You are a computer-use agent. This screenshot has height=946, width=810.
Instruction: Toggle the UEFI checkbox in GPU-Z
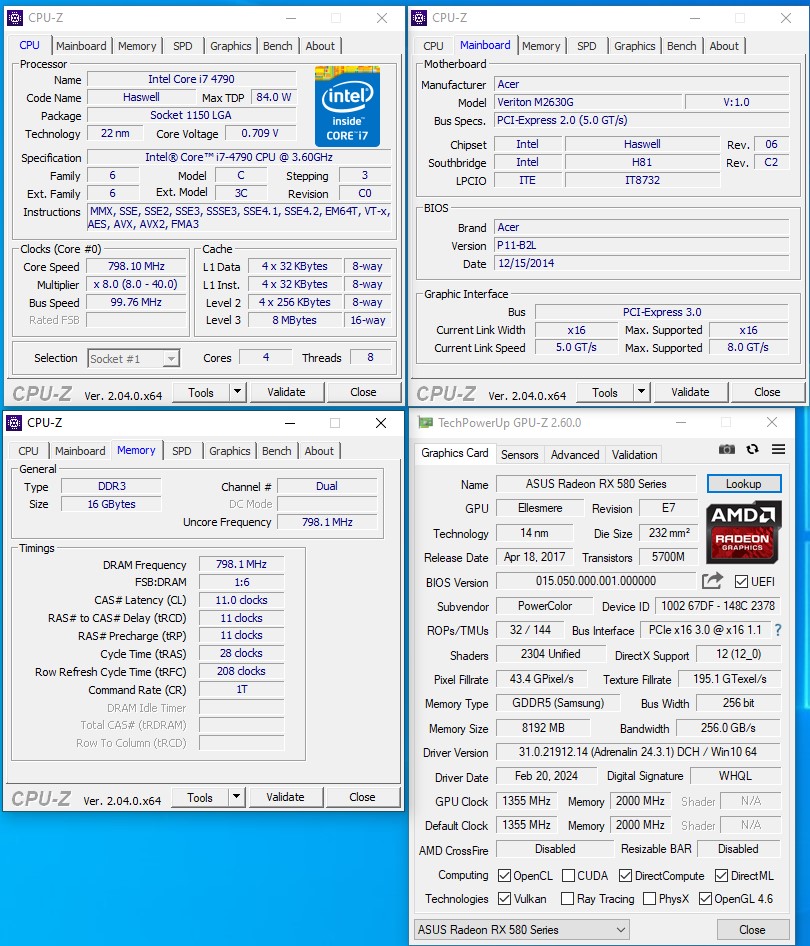tap(741, 582)
